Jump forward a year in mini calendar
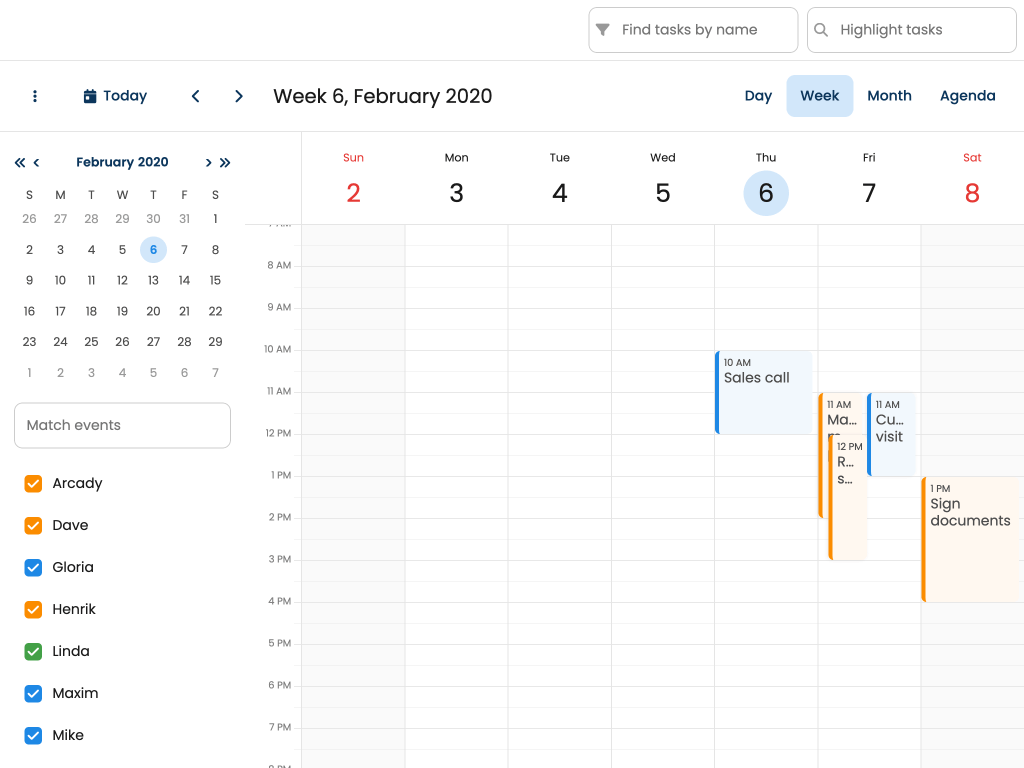The image size is (1024, 768). point(225,162)
